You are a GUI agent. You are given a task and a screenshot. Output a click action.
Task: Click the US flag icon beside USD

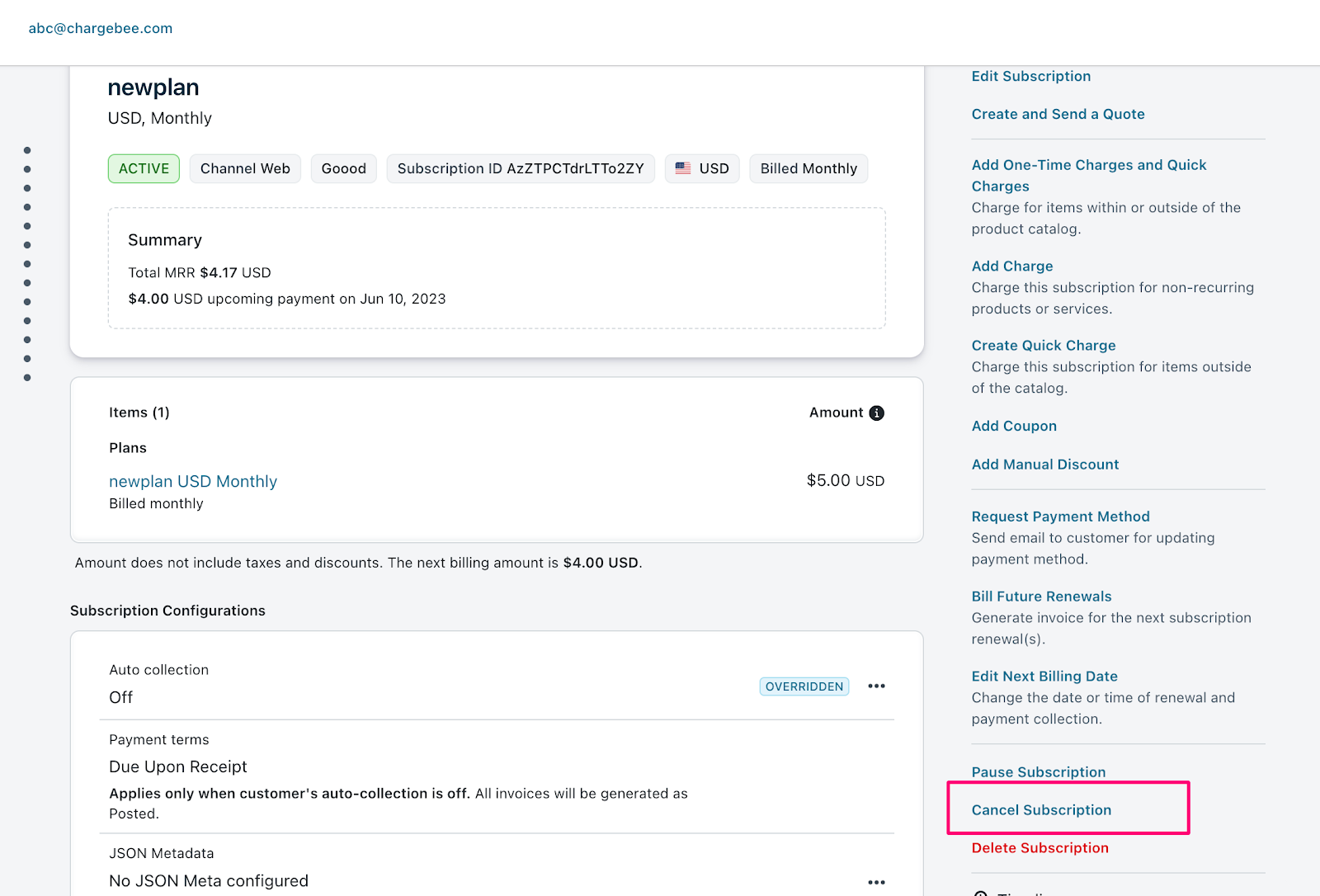[683, 168]
